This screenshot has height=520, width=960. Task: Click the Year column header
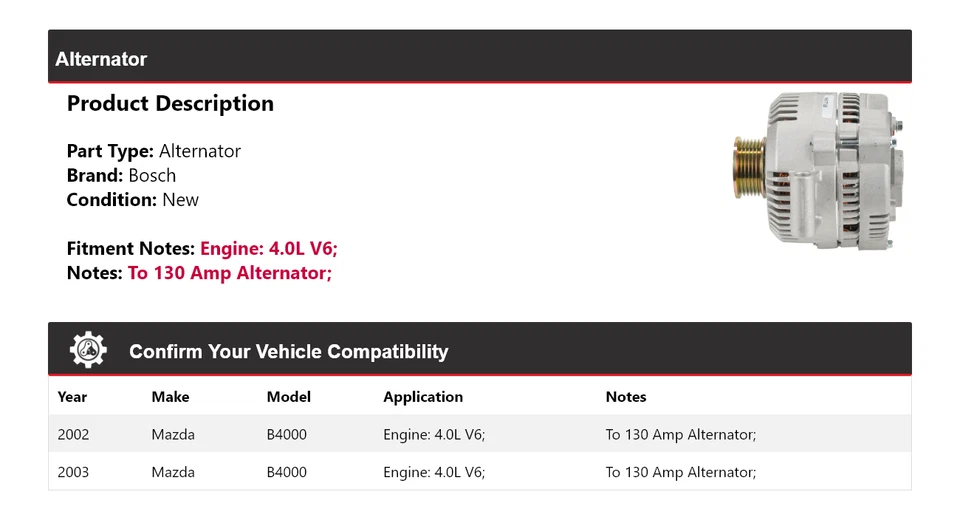(72, 397)
